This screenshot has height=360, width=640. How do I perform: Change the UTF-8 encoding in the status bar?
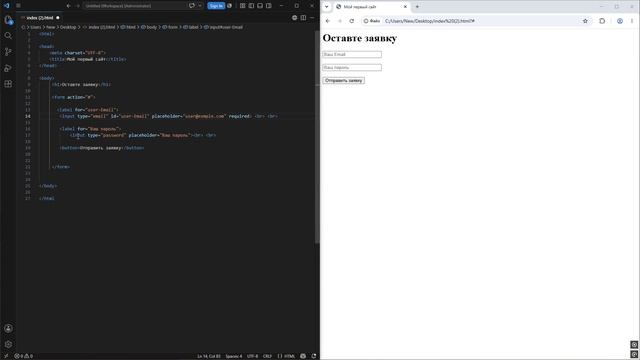pos(252,356)
